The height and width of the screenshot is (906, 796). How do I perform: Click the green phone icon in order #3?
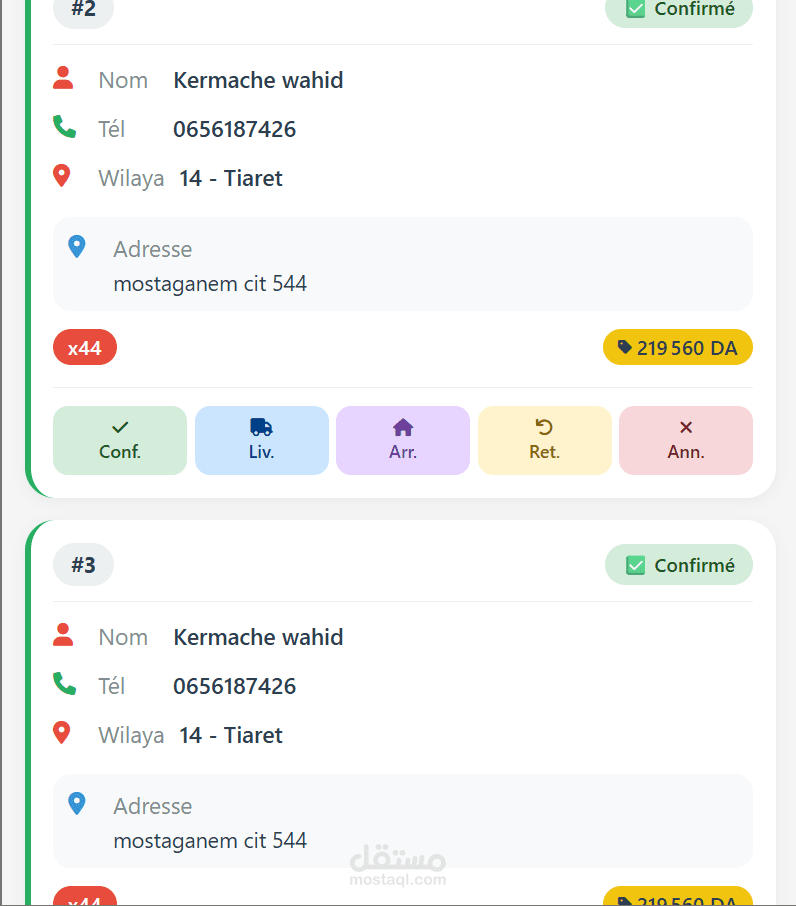pyautogui.click(x=64, y=684)
